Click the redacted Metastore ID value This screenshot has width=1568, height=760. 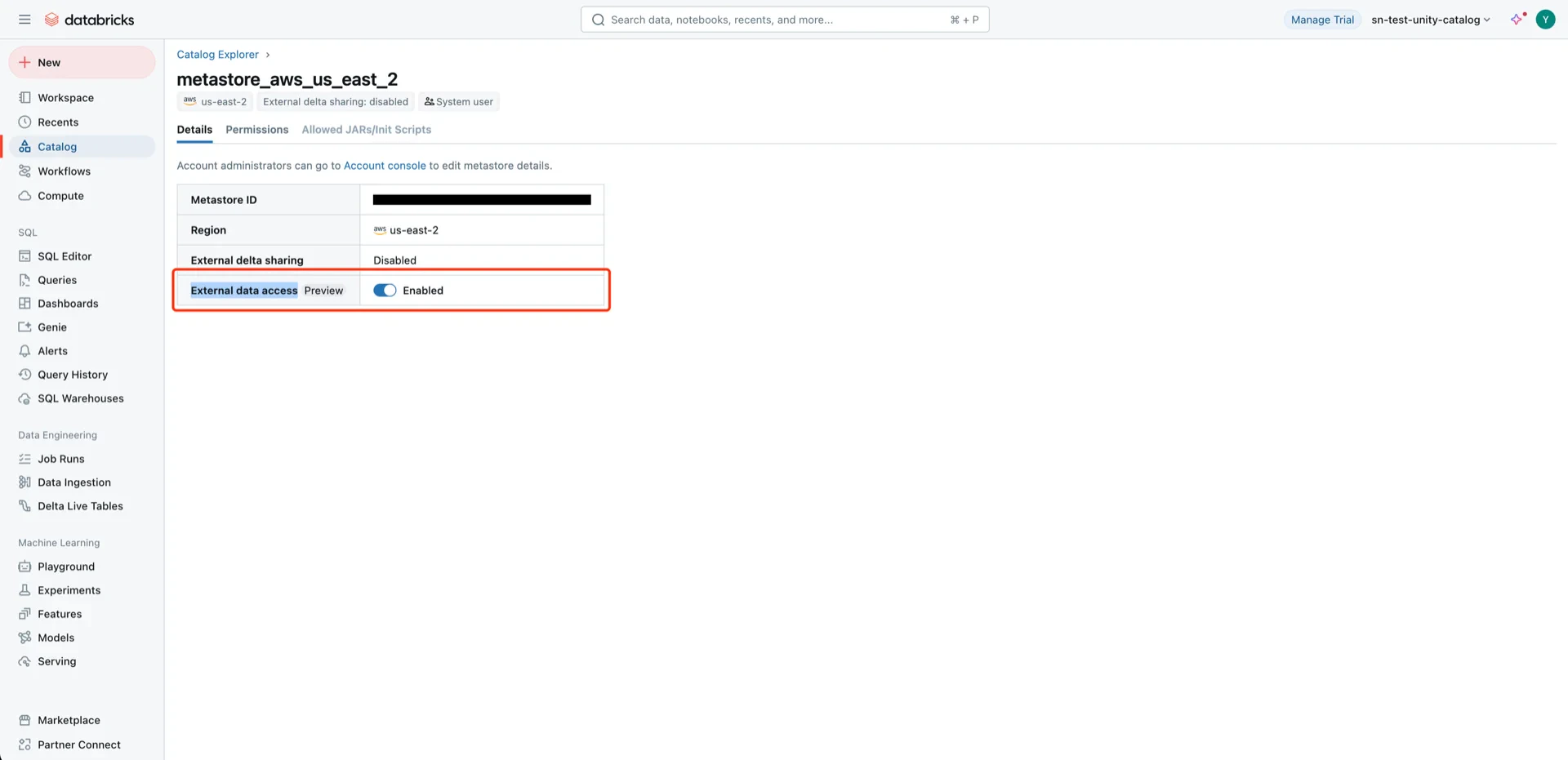point(482,199)
